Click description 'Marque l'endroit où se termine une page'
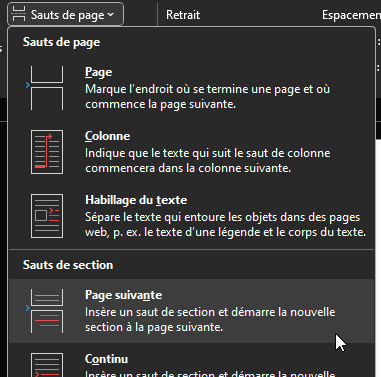The width and height of the screenshot is (381, 377). click(207, 97)
